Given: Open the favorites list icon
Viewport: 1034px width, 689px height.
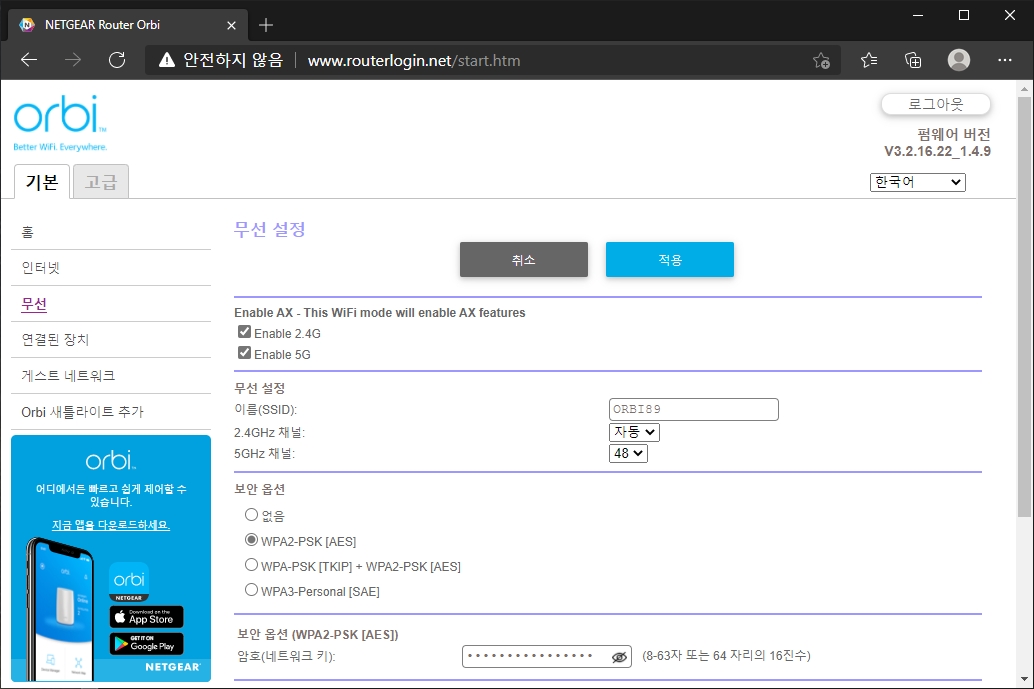Looking at the screenshot, I should 868,60.
